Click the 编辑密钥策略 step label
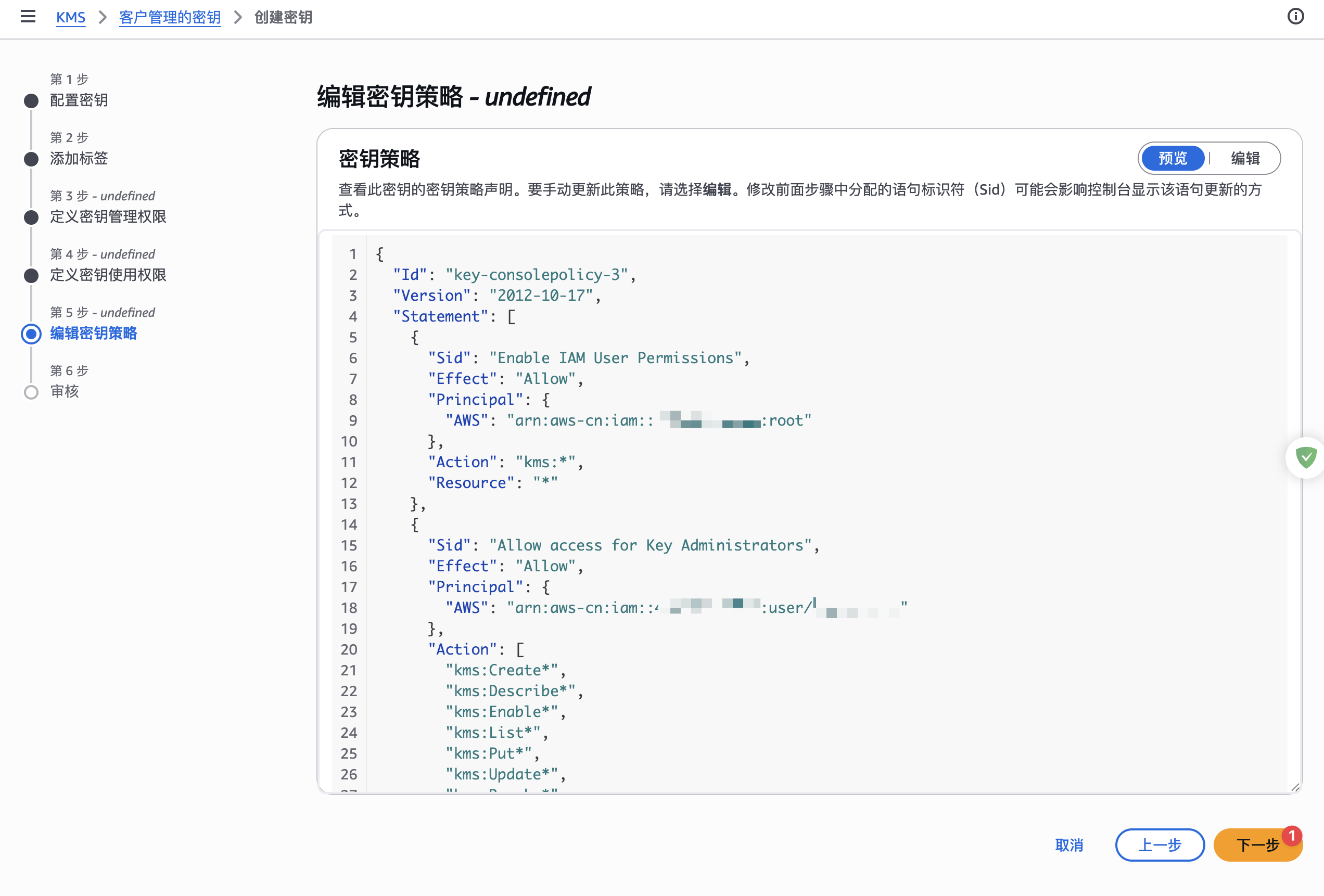The width and height of the screenshot is (1324, 896). click(93, 334)
